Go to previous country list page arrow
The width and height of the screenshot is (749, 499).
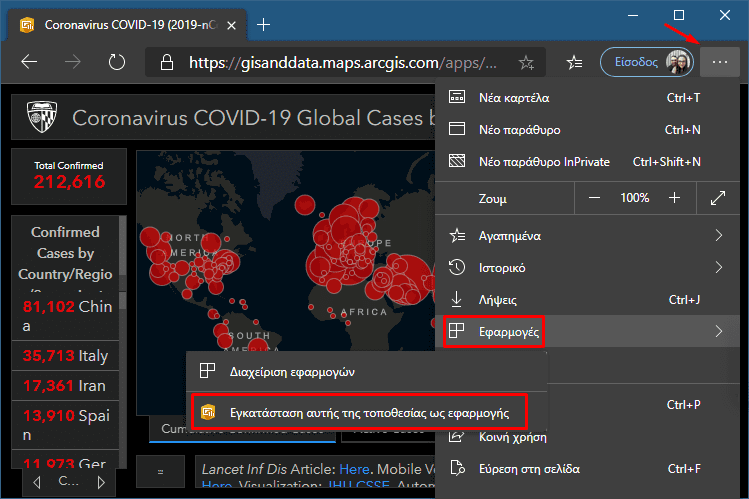[37, 482]
